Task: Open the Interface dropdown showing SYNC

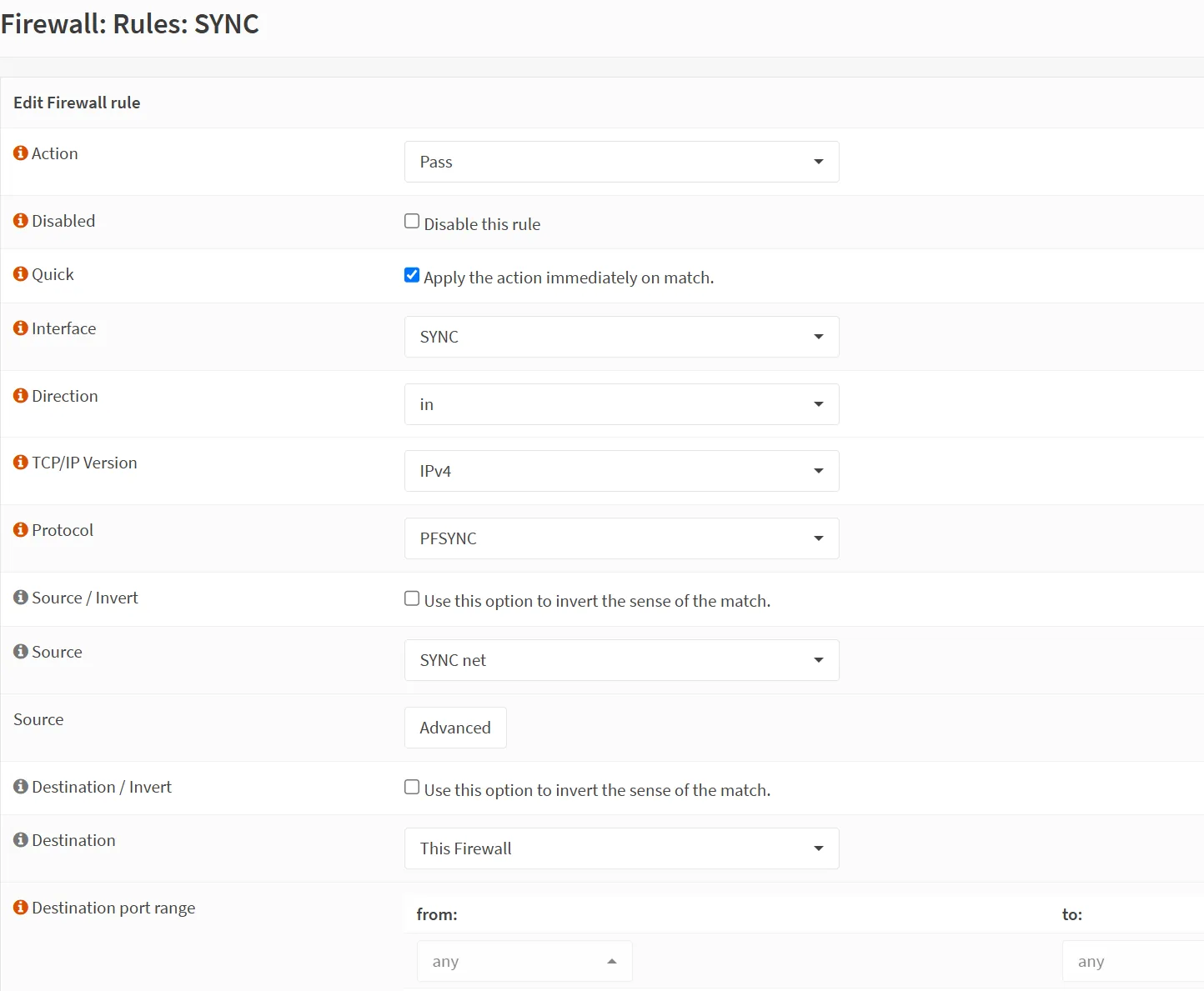Action: (x=622, y=337)
